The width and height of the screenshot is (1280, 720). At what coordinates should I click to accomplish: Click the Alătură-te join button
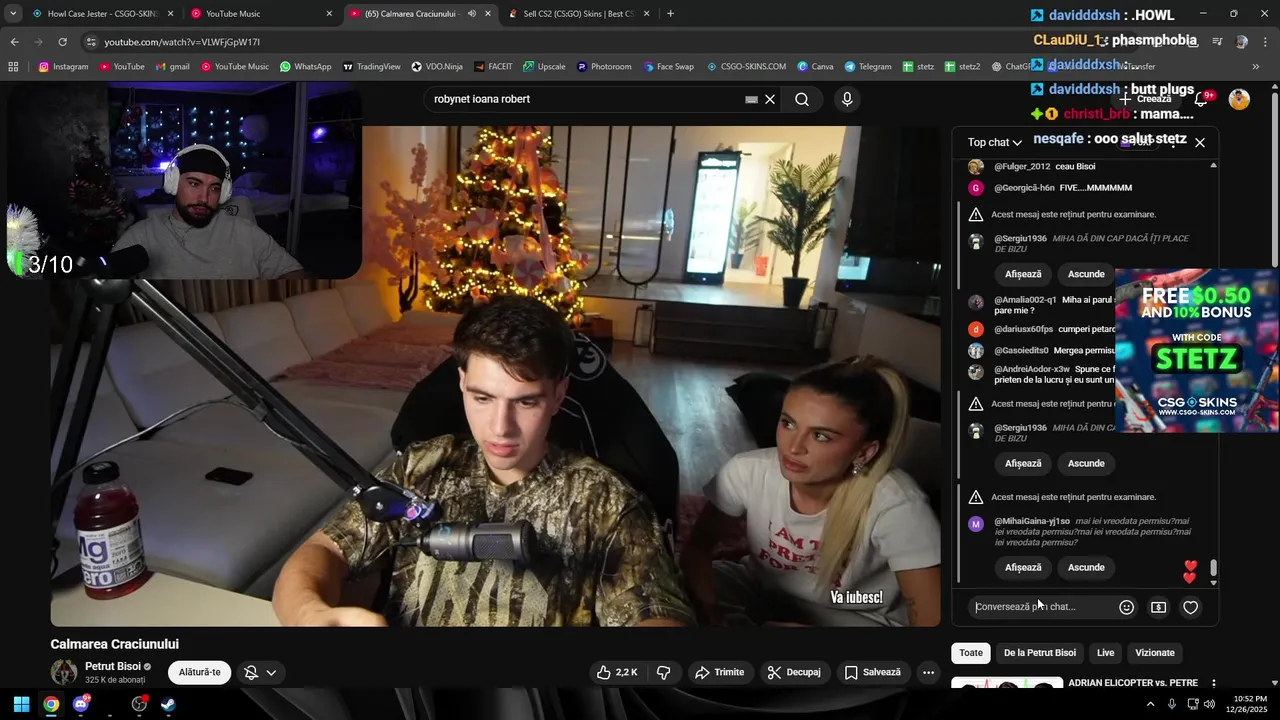point(200,672)
